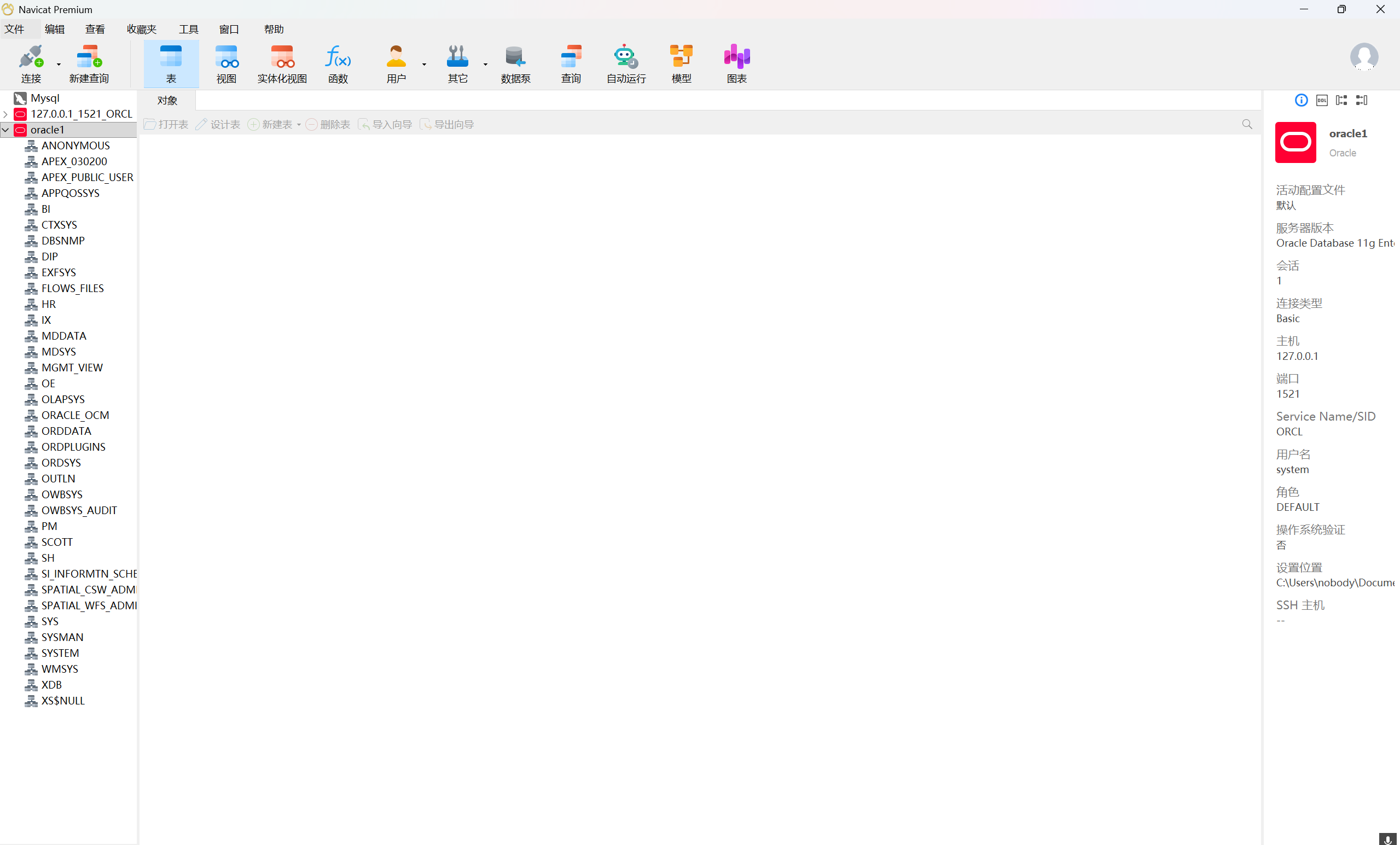Click the User (用户) toolbar icon
1400x845 pixels.
(396, 63)
